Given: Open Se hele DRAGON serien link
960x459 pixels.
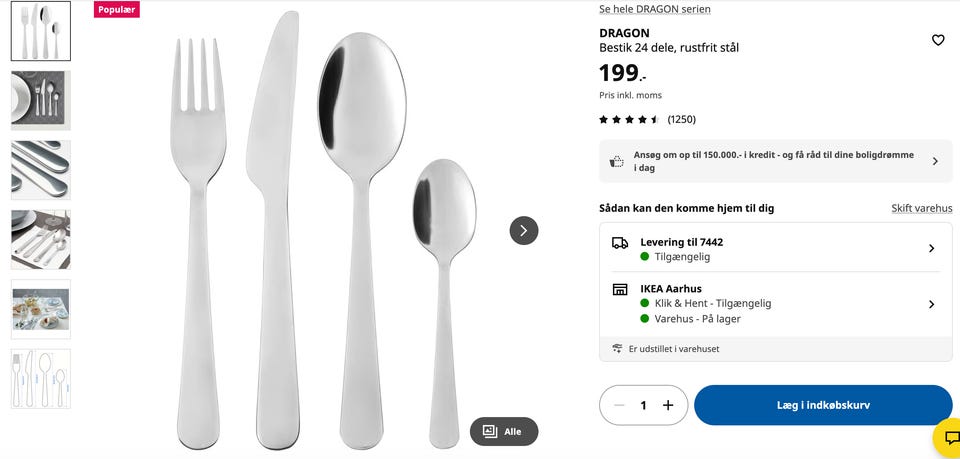Looking at the screenshot, I should pos(654,9).
